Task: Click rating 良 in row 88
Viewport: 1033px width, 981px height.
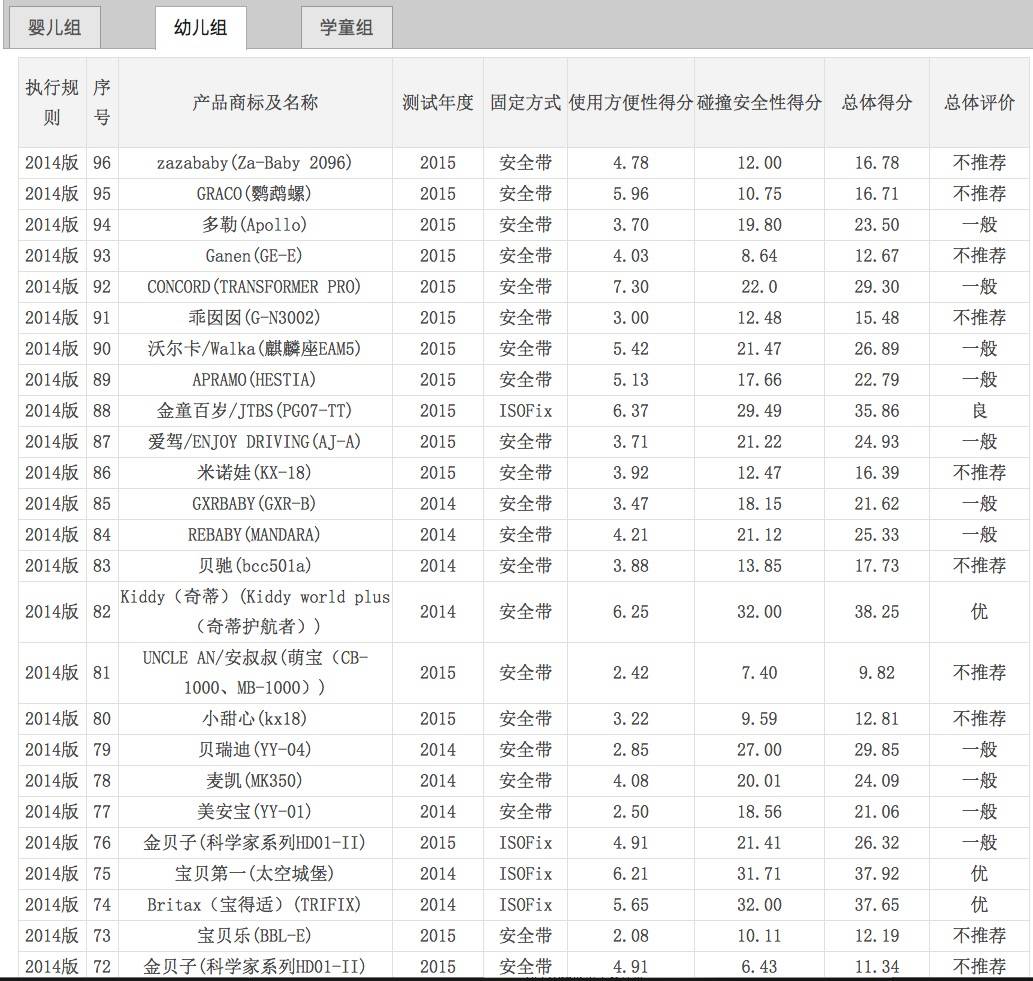Action: click(979, 411)
